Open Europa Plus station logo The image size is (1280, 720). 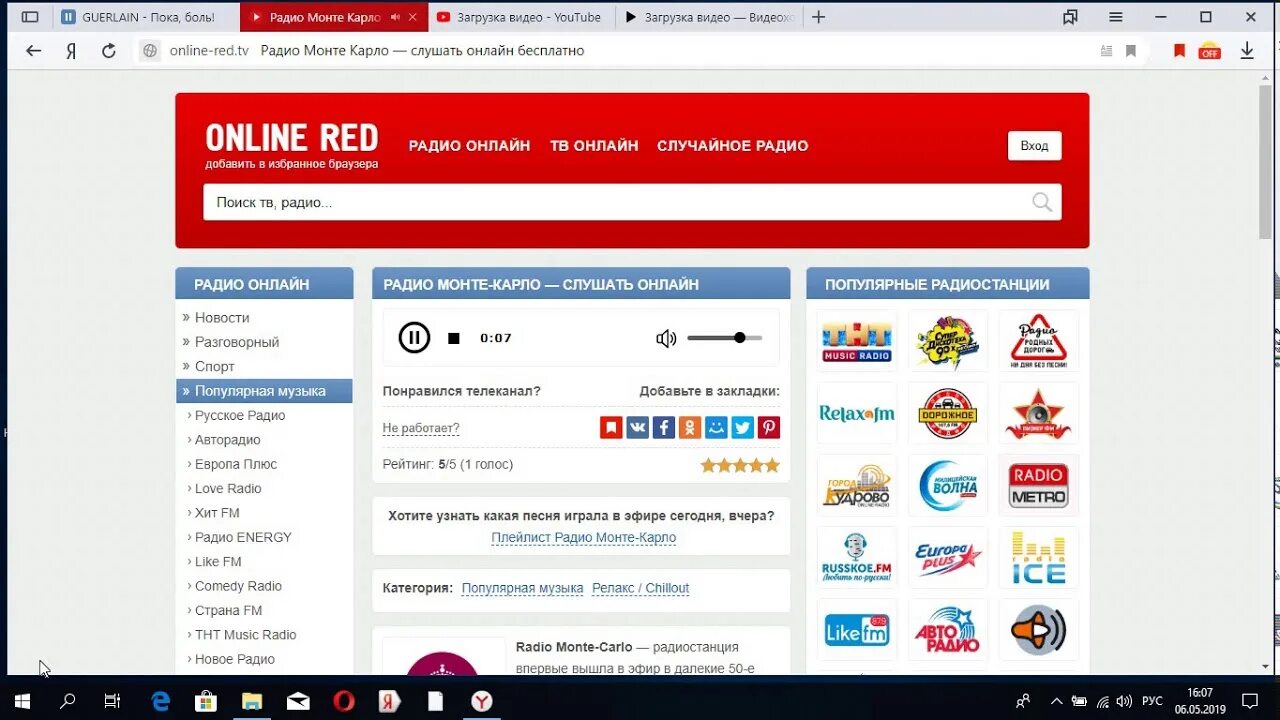947,558
